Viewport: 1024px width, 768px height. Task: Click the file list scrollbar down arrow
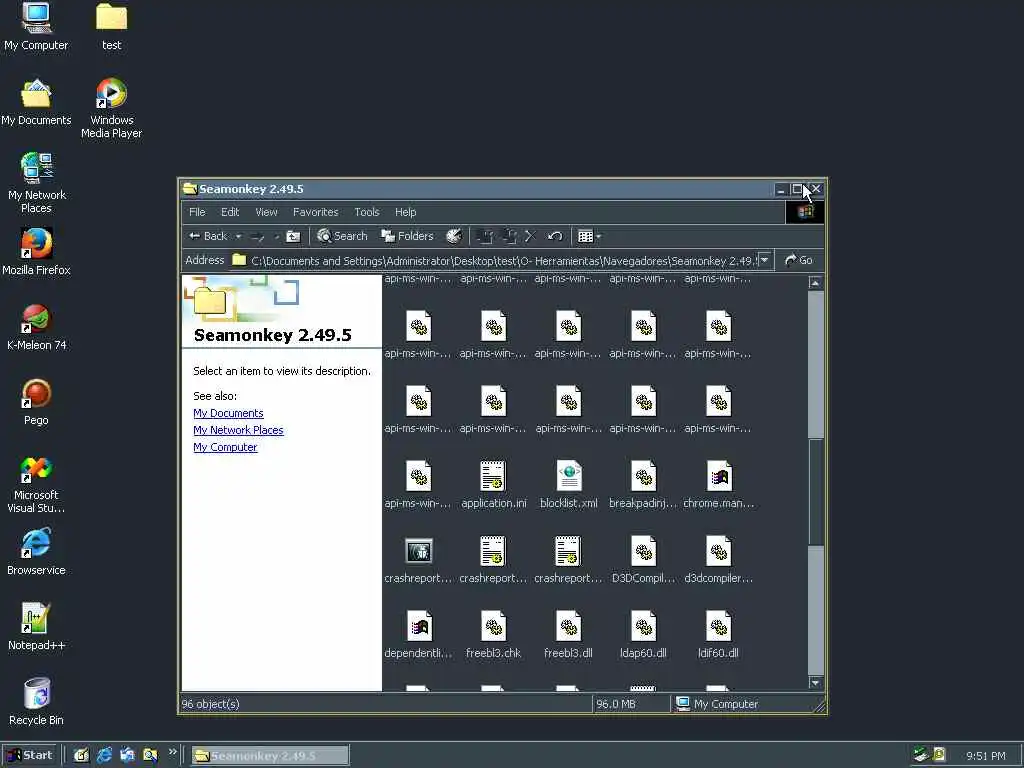[x=815, y=682]
